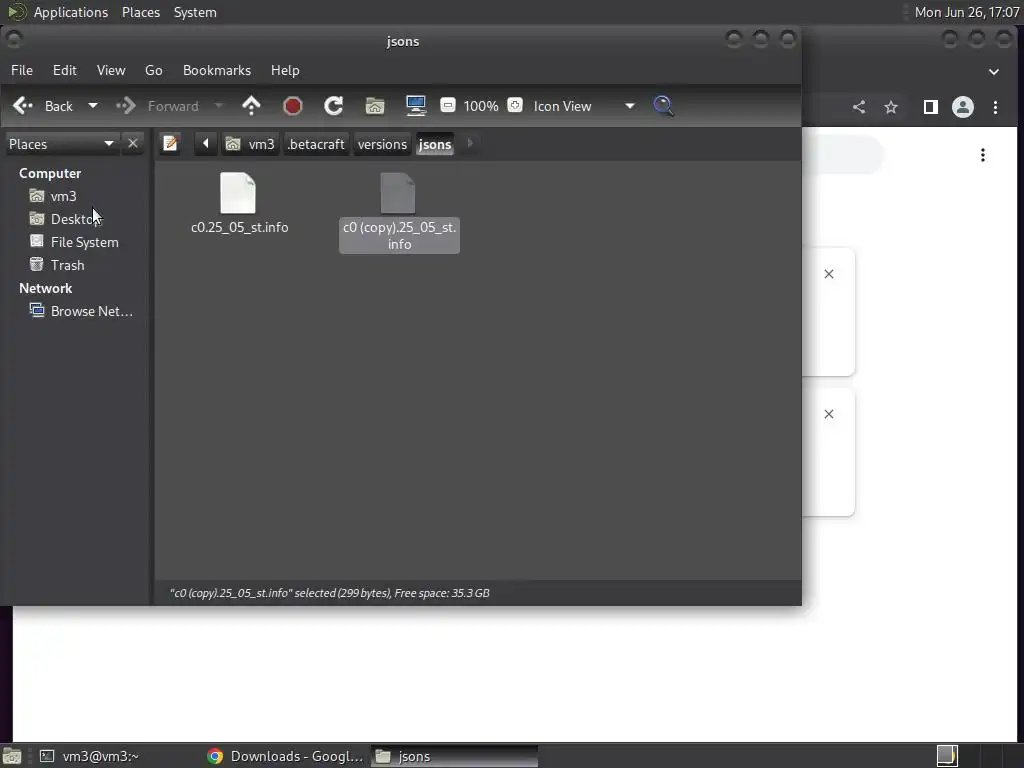Click the Forward navigation button
The image size is (1024, 768).
click(157, 106)
